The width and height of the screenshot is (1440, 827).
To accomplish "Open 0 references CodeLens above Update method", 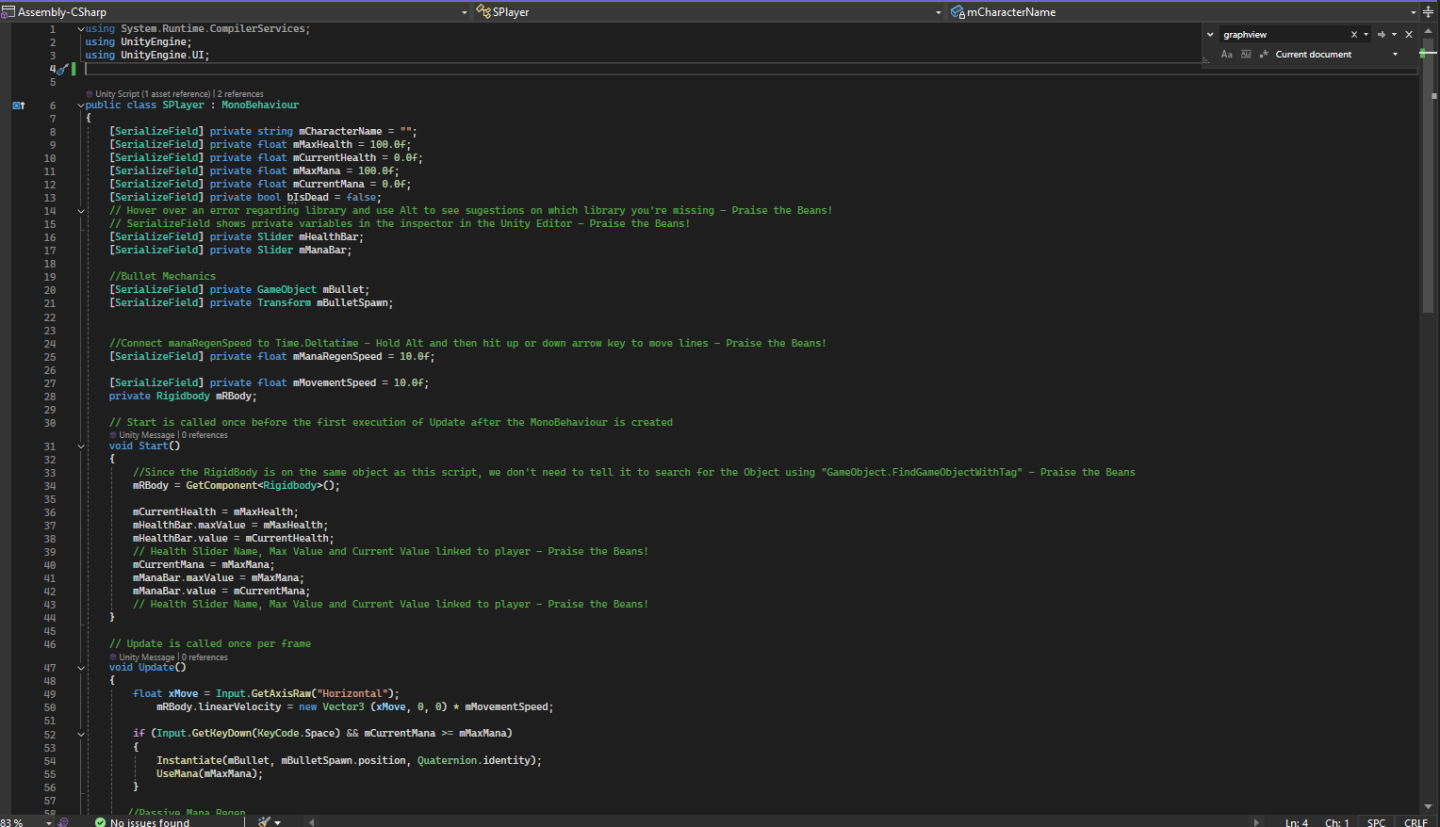I will click(205, 657).
